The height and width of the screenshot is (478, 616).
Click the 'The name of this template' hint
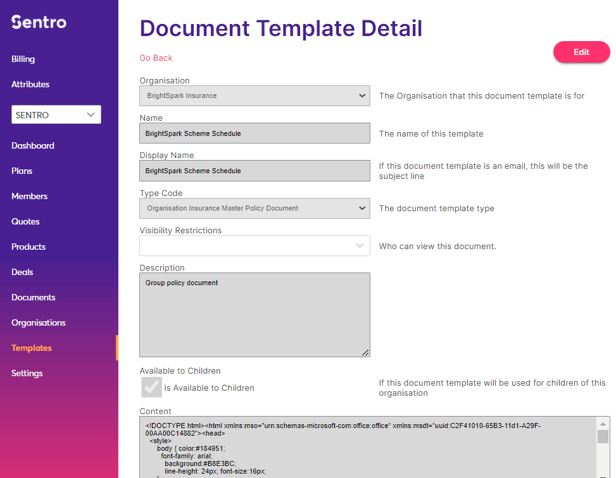pyautogui.click(x=431, y=134)
